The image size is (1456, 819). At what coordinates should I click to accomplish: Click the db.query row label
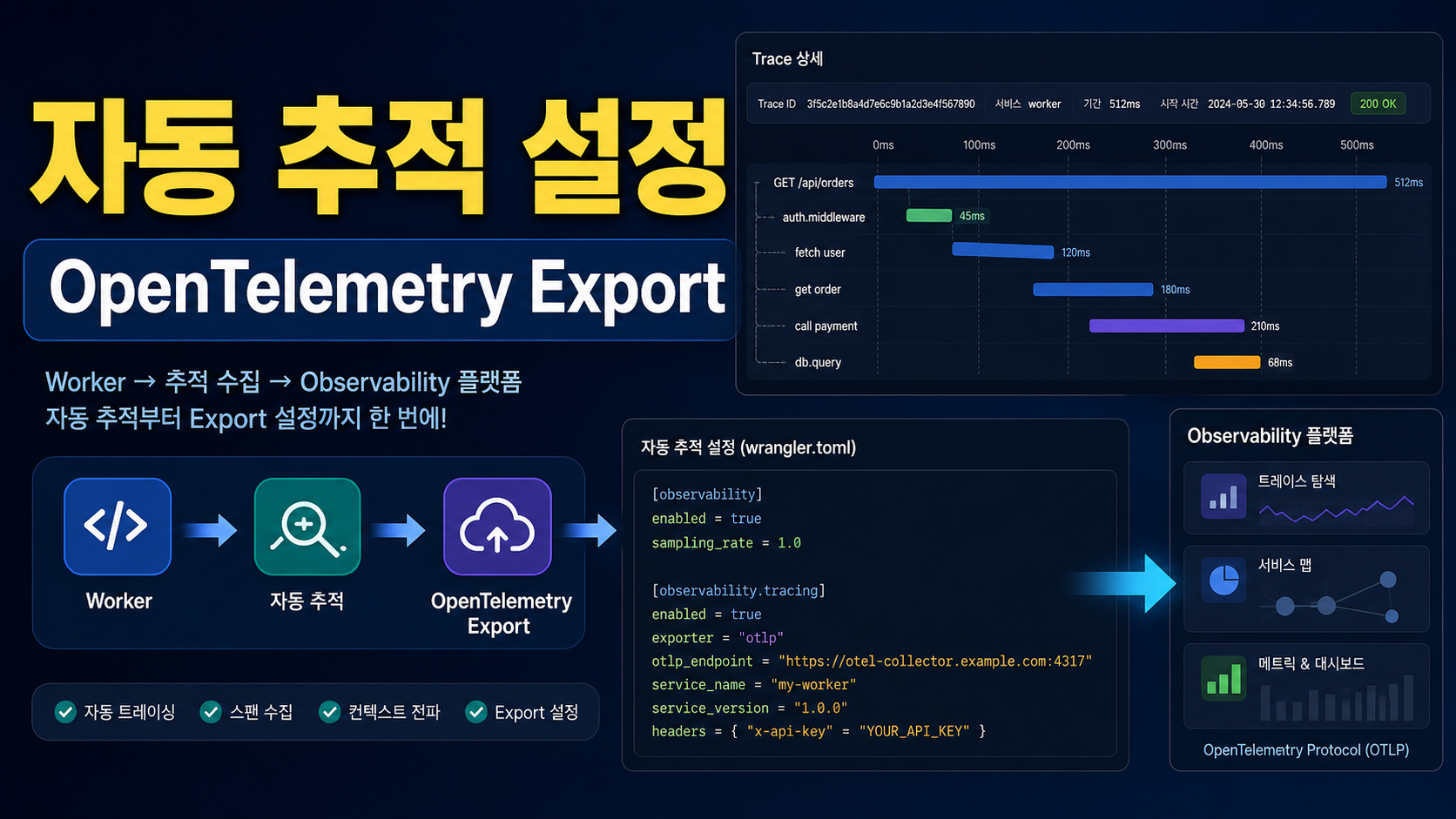click(x=818, y=362)
